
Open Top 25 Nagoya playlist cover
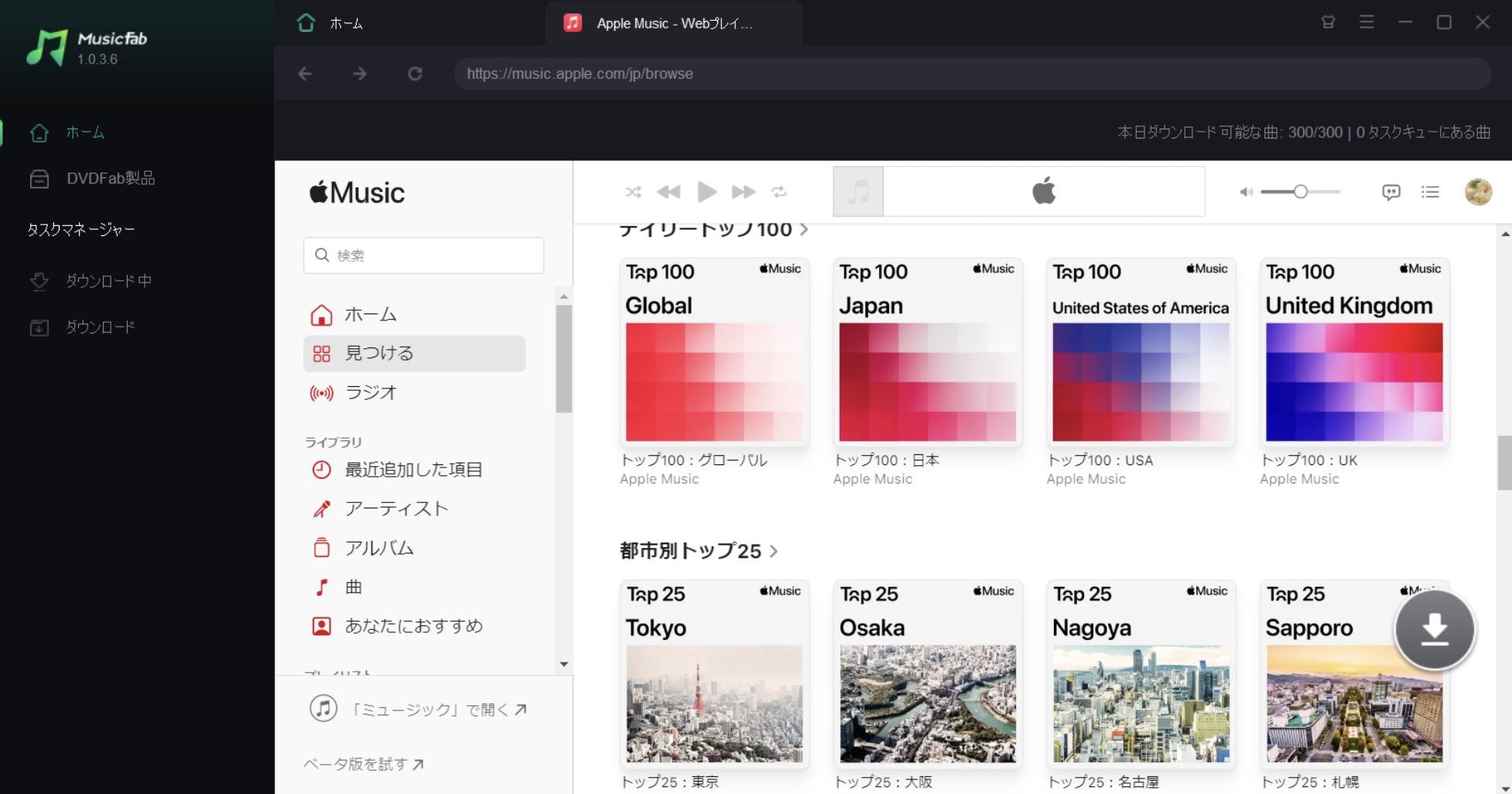1141,674
